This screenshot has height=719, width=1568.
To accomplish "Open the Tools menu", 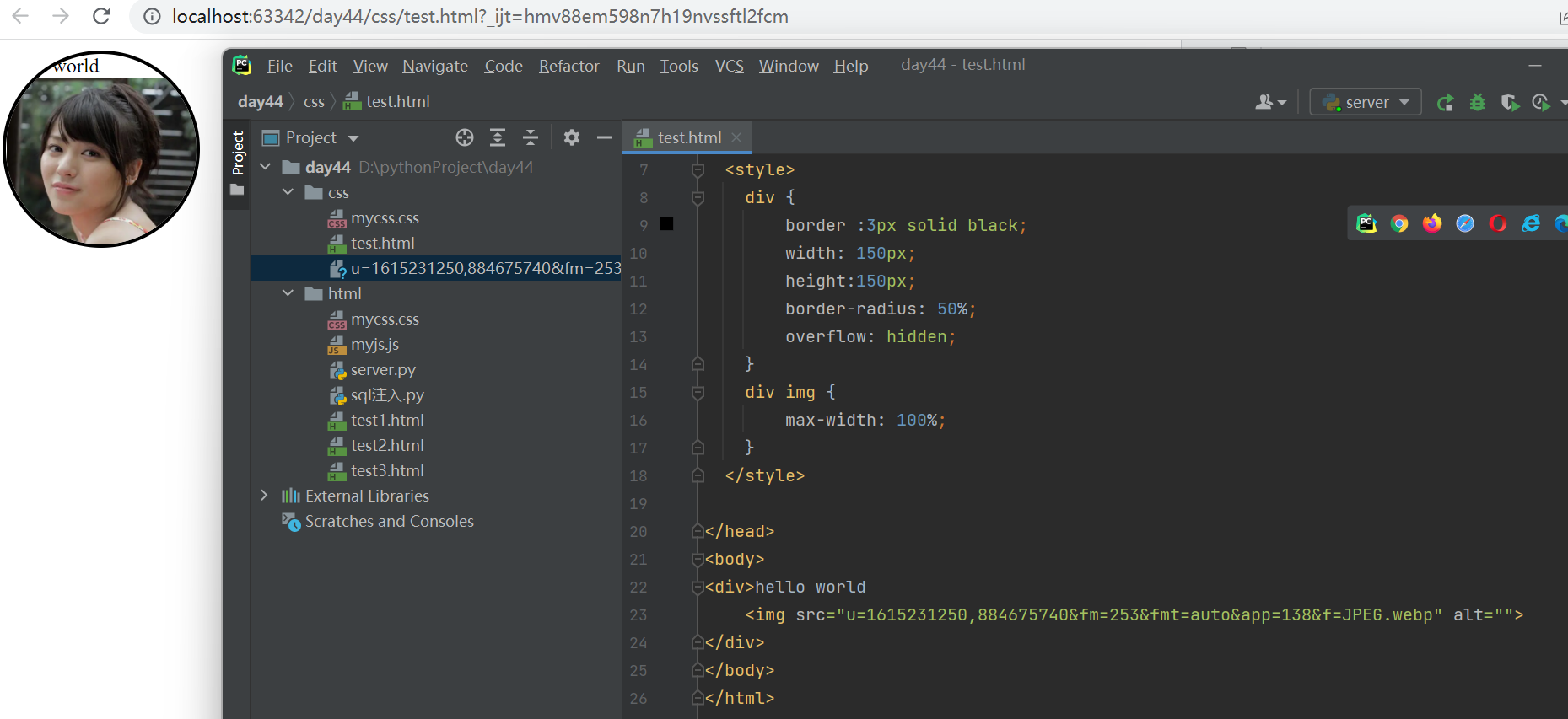I will coord(679,66).
